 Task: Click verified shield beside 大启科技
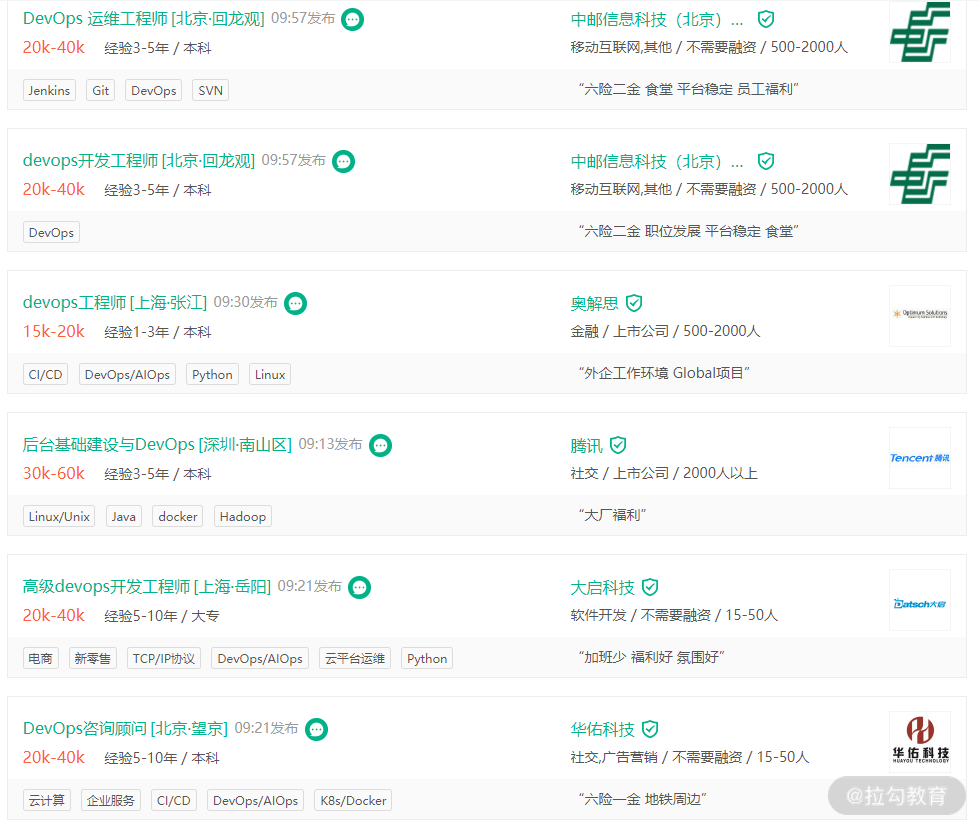[x=650, y=587]
